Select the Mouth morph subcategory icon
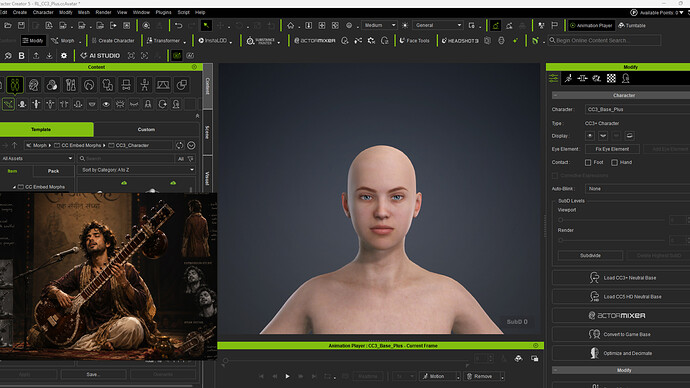The image size is (690, 388). pyautogui.click(x=92, y=104)
